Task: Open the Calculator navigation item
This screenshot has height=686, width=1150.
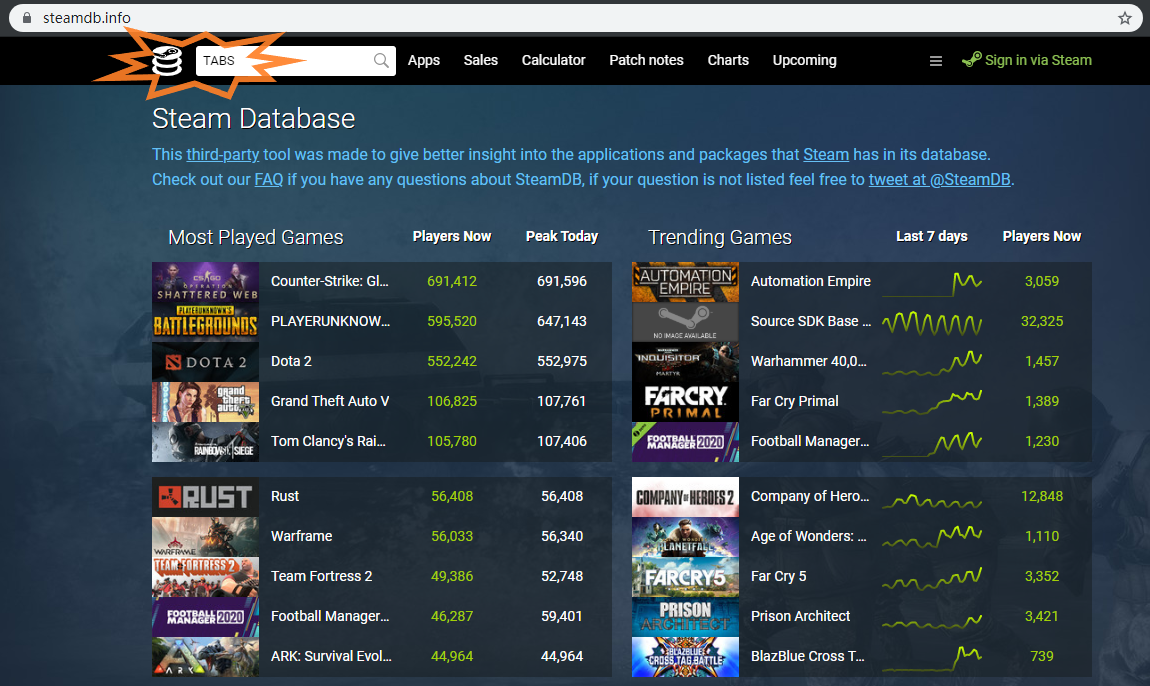Action: coord(553,60)
